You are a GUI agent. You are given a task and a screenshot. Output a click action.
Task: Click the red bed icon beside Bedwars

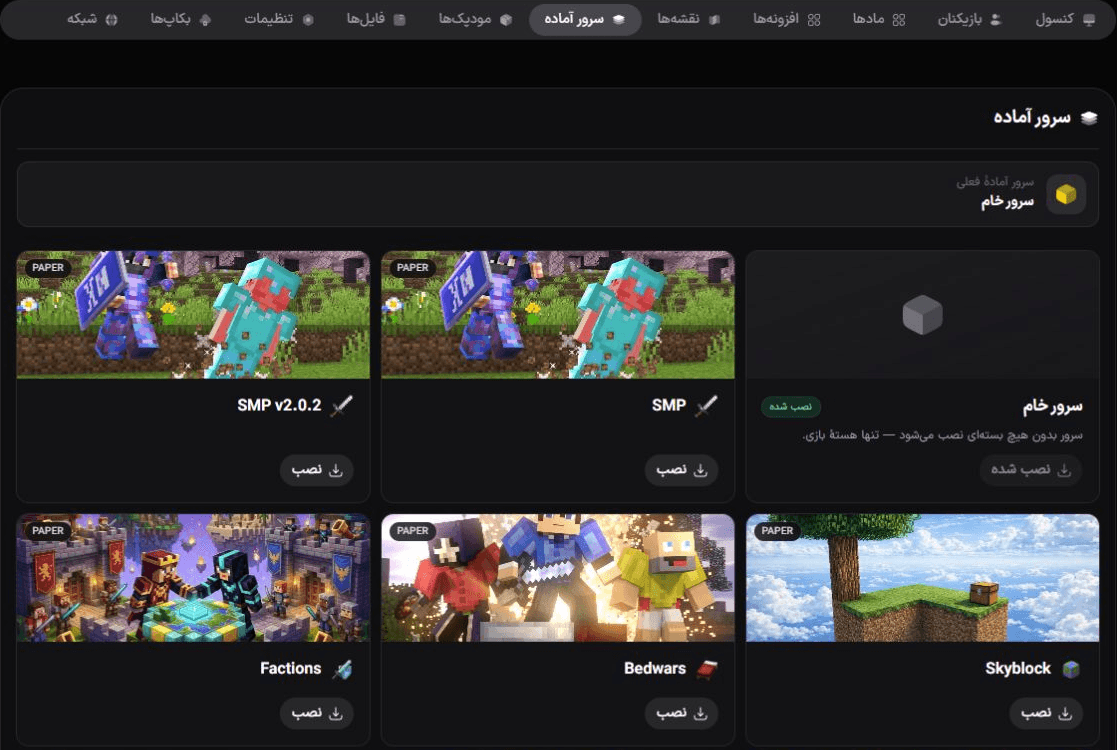coord(707,669)
